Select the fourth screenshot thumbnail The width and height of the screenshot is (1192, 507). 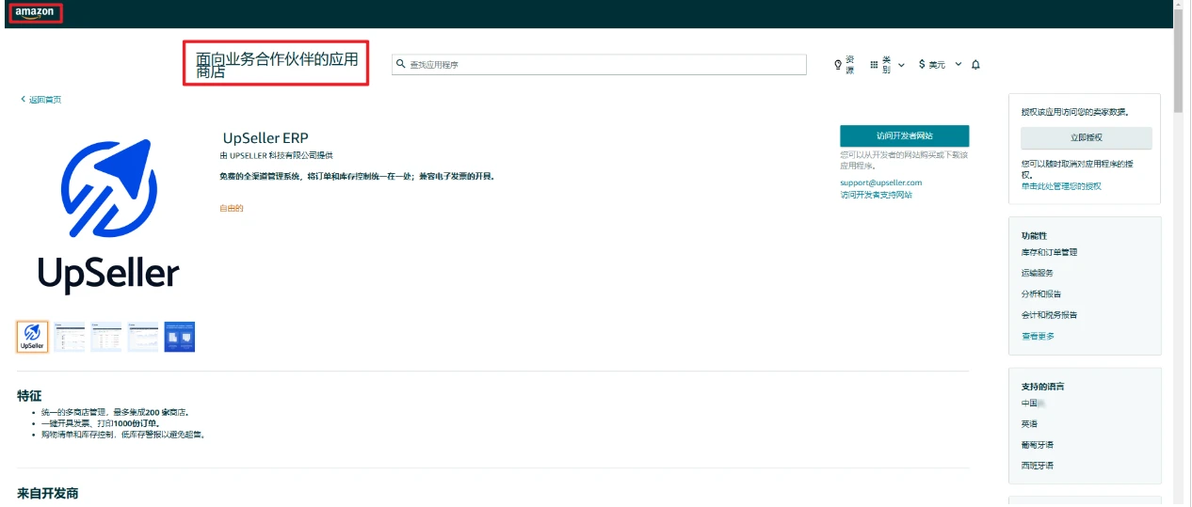pos(143,337)
